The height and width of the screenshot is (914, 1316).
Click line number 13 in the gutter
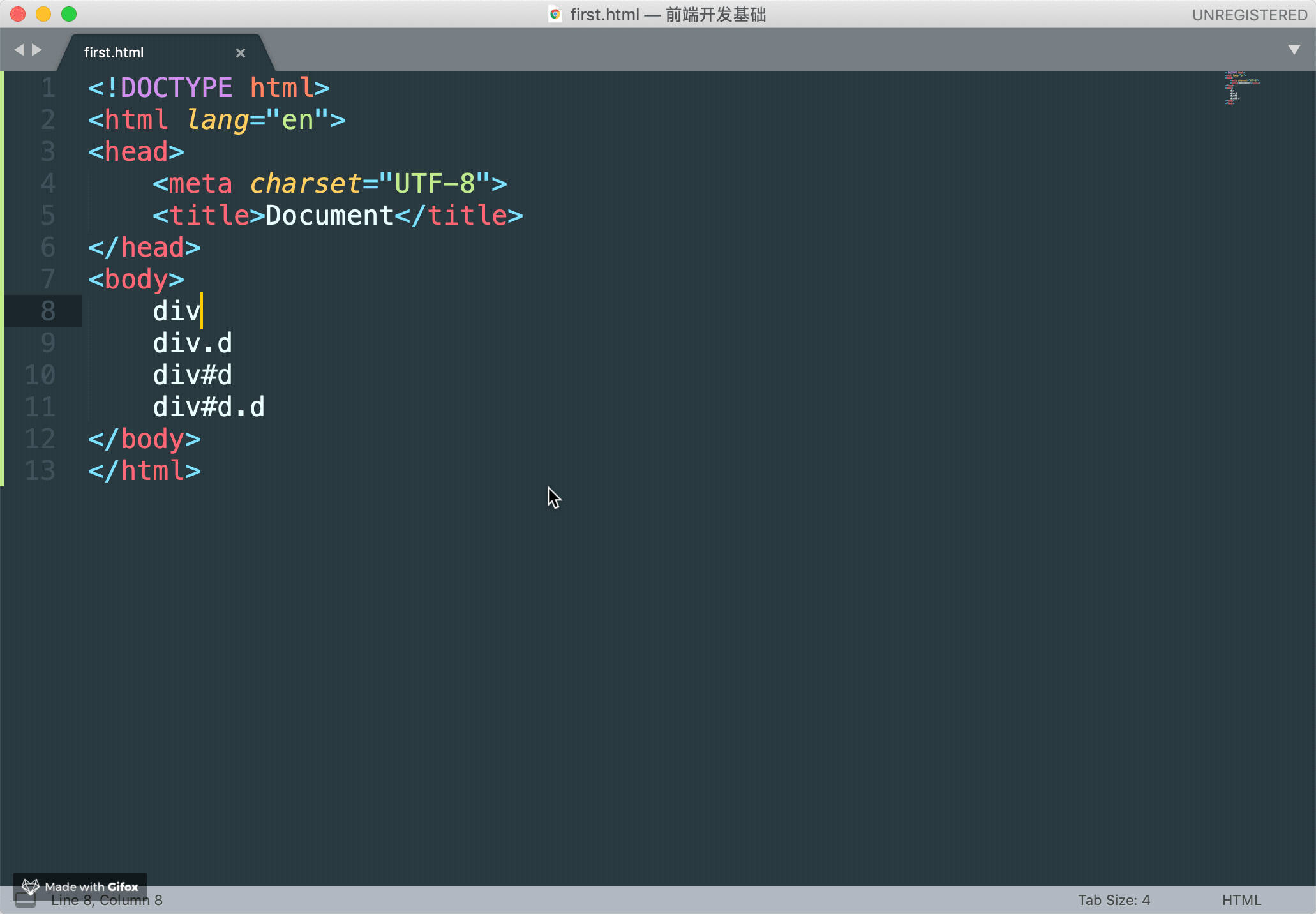pos(40,471)
